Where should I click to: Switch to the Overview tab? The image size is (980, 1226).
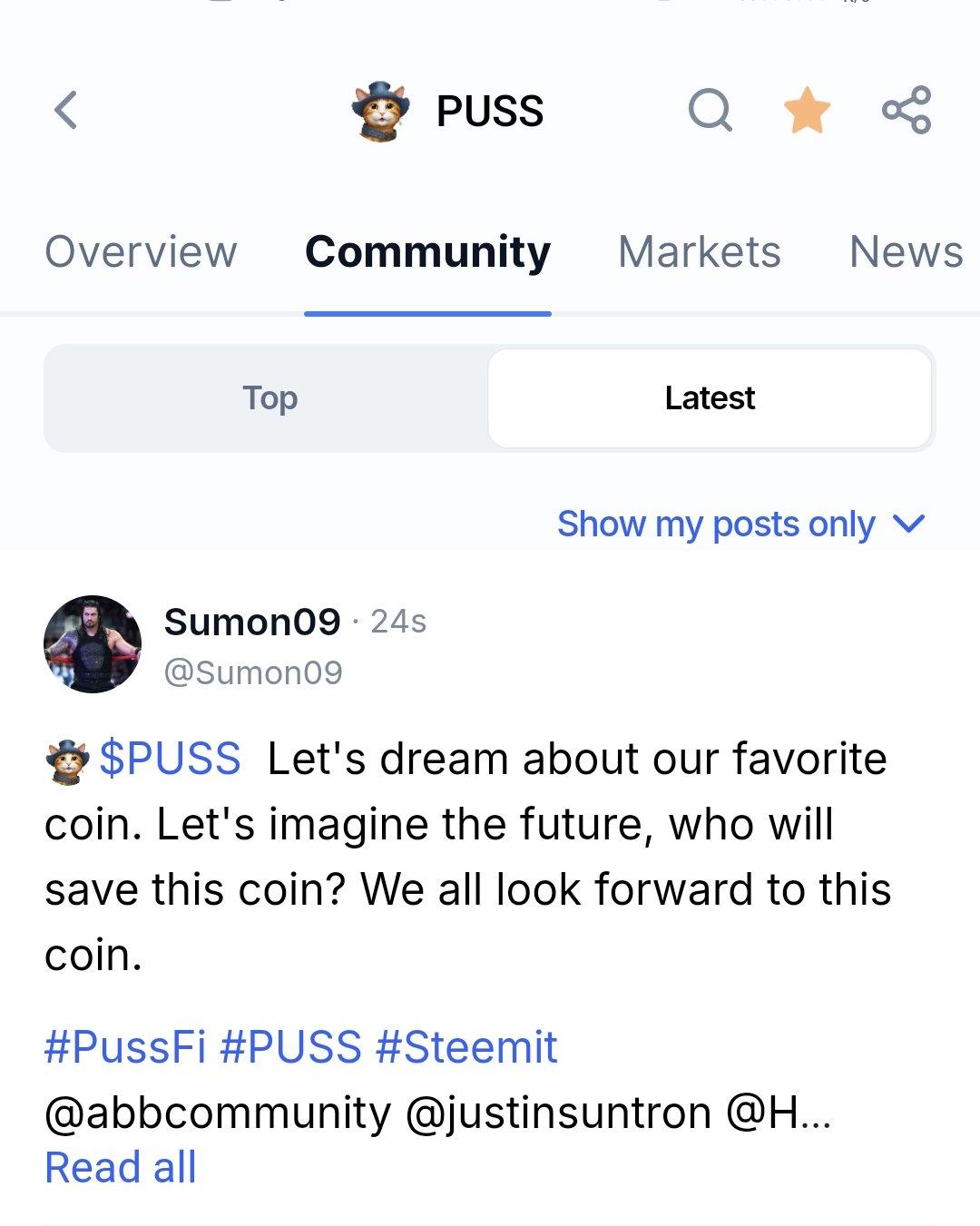(x=141, y=251)
